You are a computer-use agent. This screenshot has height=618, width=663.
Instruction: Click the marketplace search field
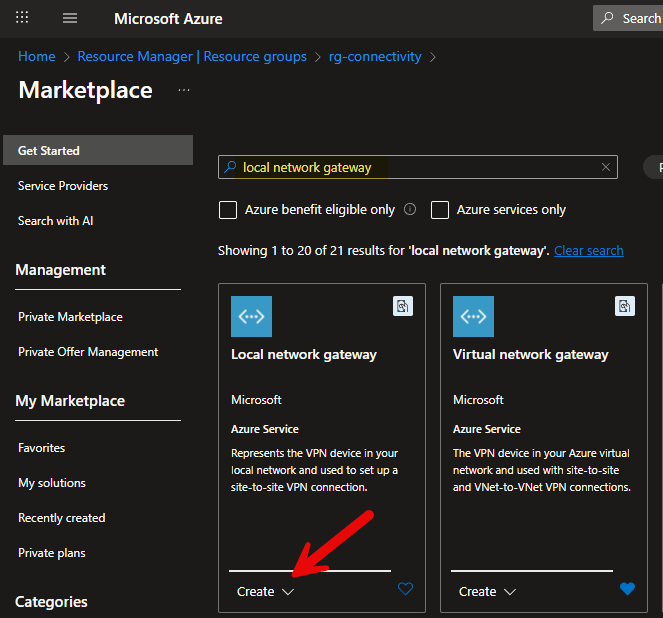[x=418, y=167]
